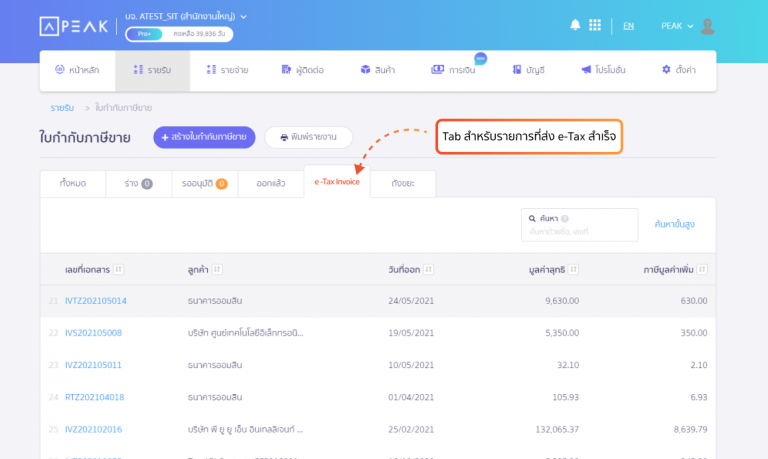Screen dimensions: 768x459
Task: Select the ออกแล้ว tab
Action: [x=271, y=184]
